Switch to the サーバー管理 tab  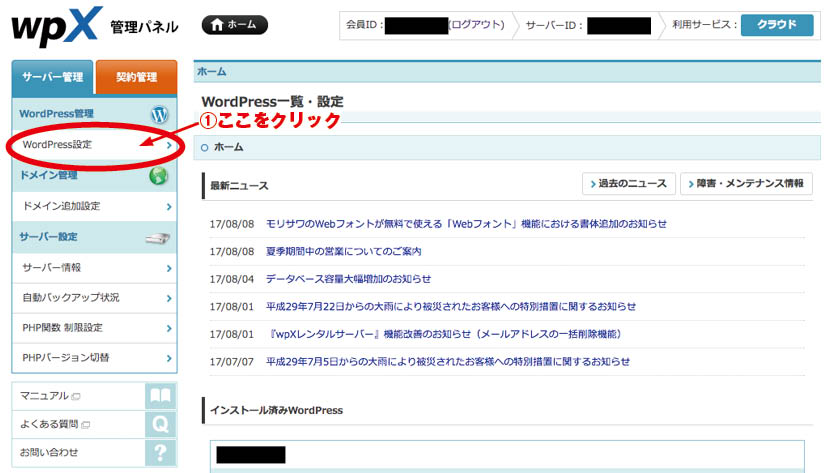(x=52, y=77)
